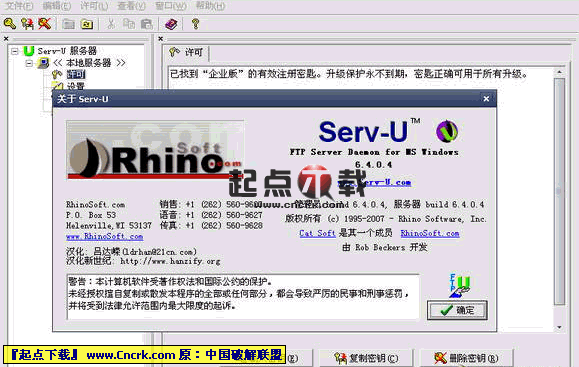Click 语音 phone number line
The height and width of the screenshot is (367, 579).
(211, 215)
